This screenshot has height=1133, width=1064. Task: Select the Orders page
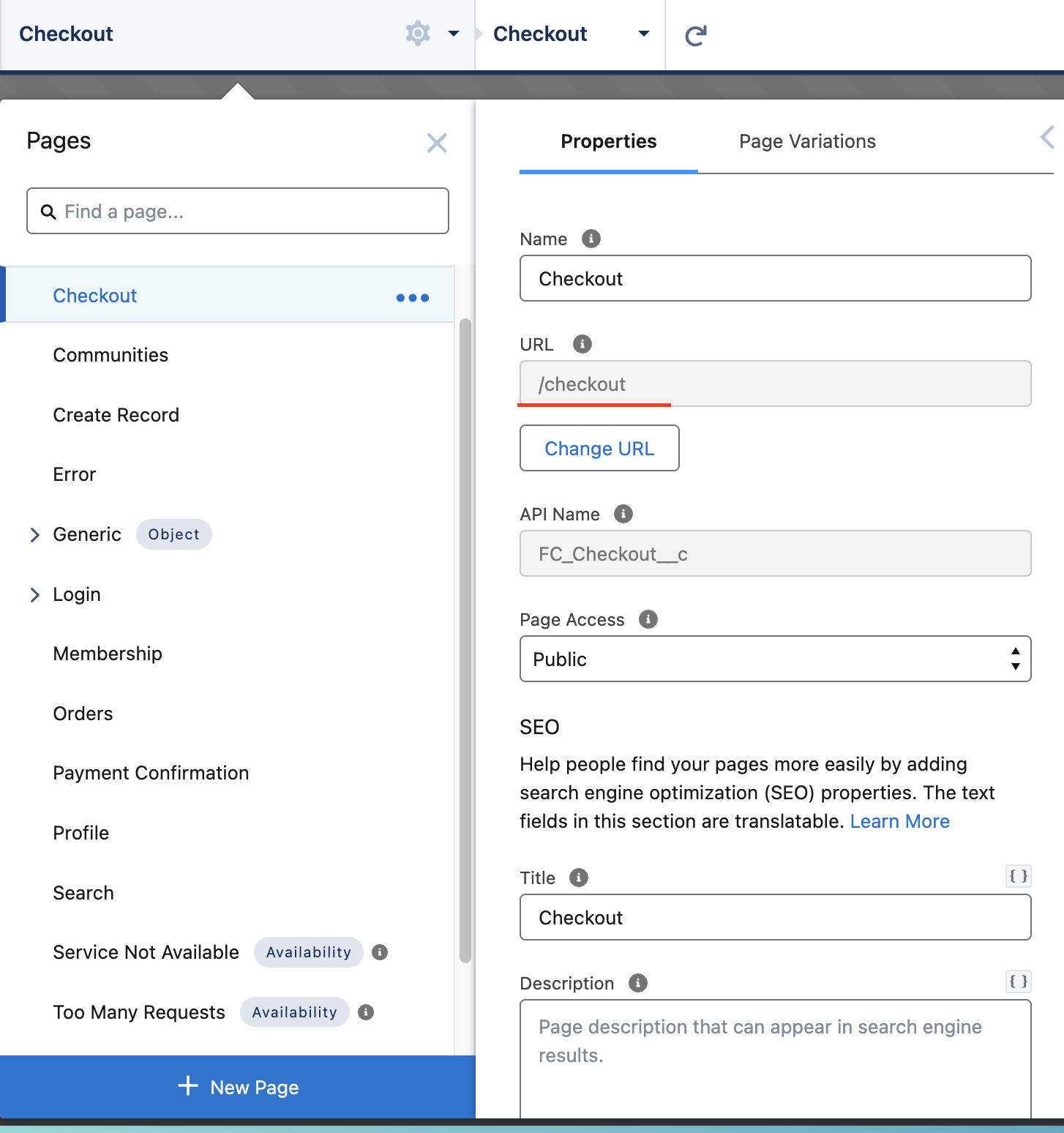click(x=83, y=714)
